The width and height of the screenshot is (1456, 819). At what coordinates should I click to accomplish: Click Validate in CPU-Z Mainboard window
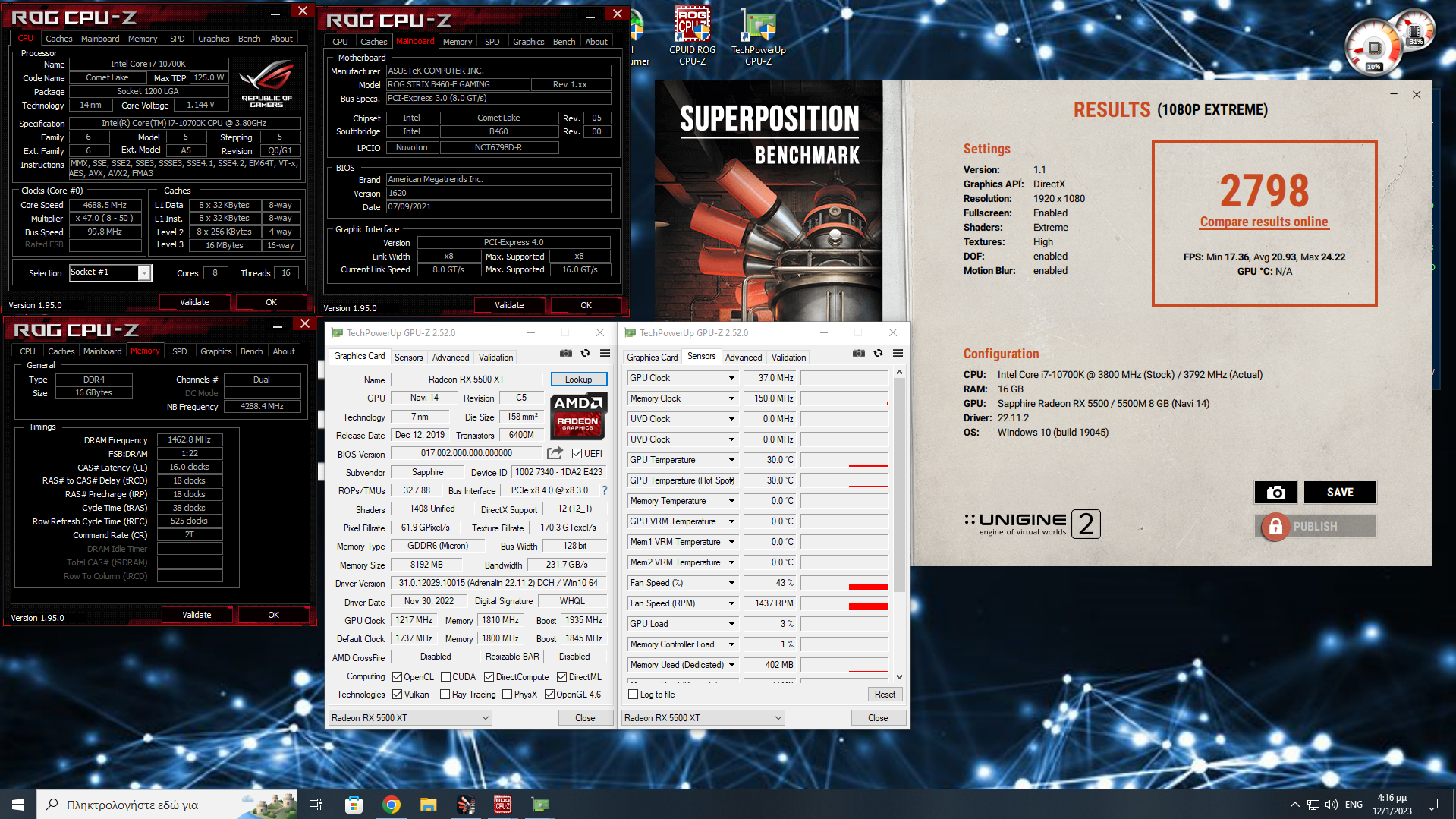point(509,305)
